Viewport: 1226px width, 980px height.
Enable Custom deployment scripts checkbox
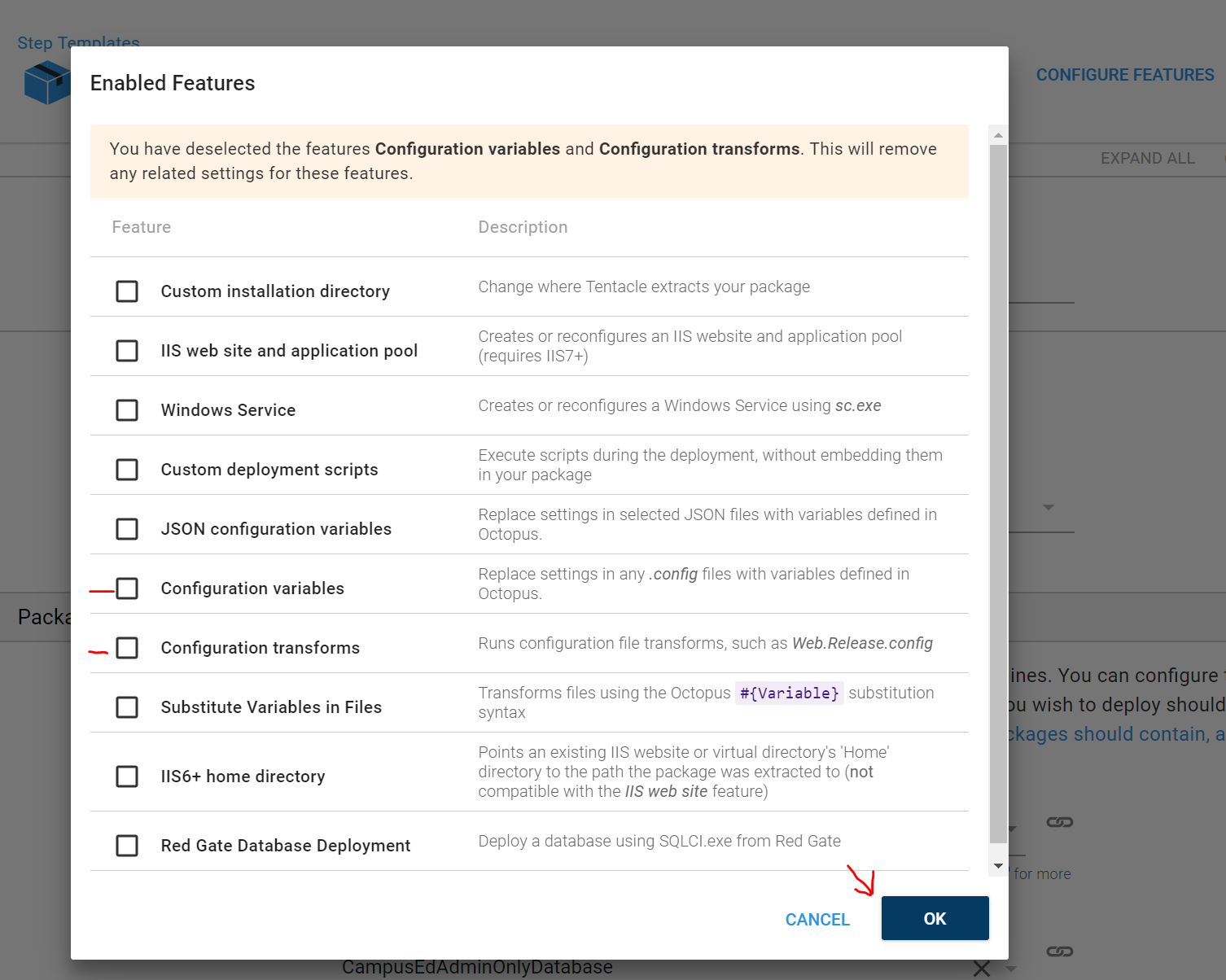click(127, 470)
